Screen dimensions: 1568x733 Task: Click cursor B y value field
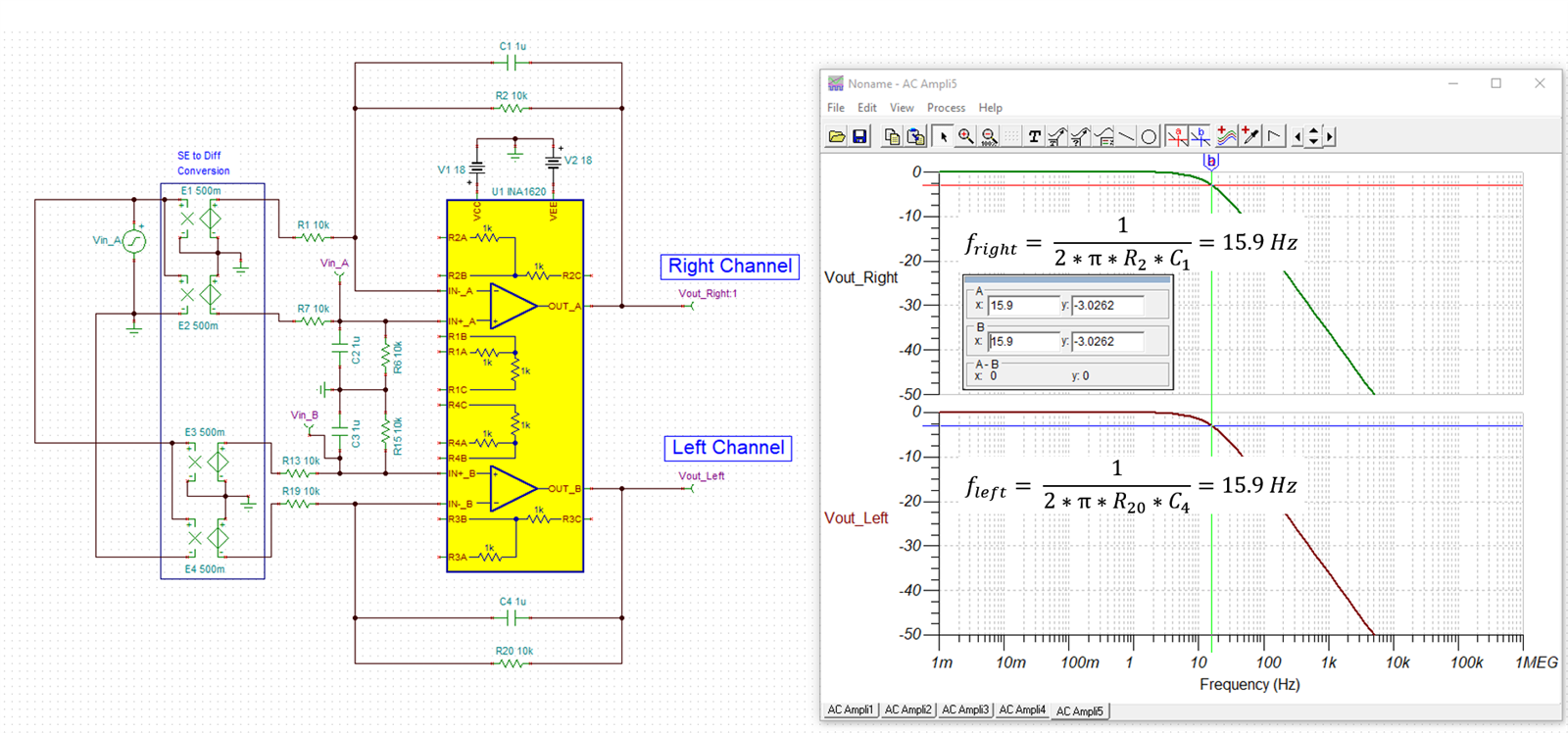click(x=1107, y=342)
